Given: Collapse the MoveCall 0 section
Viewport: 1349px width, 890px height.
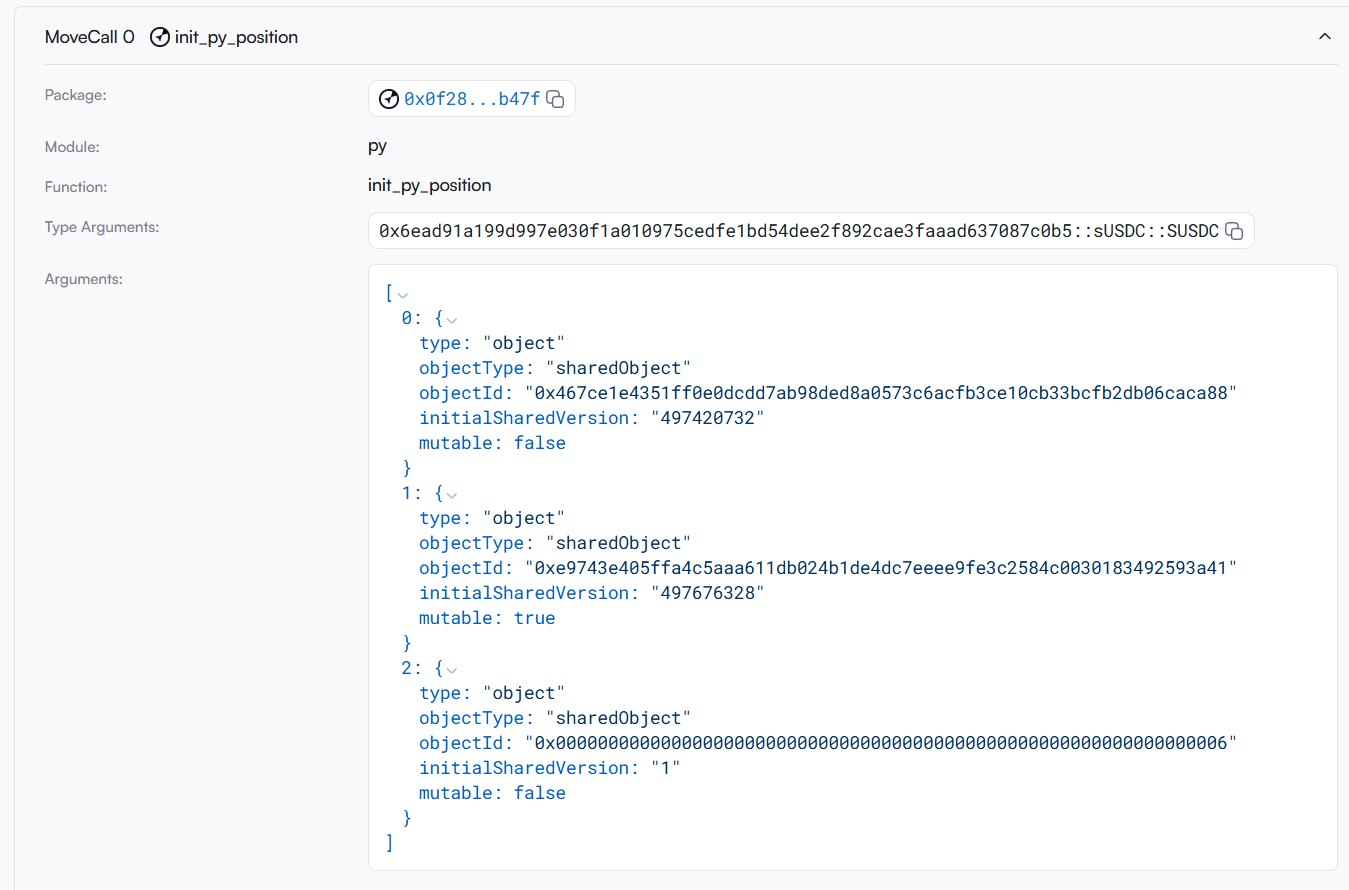Looking at the screenshot, I should [1324, 37].
